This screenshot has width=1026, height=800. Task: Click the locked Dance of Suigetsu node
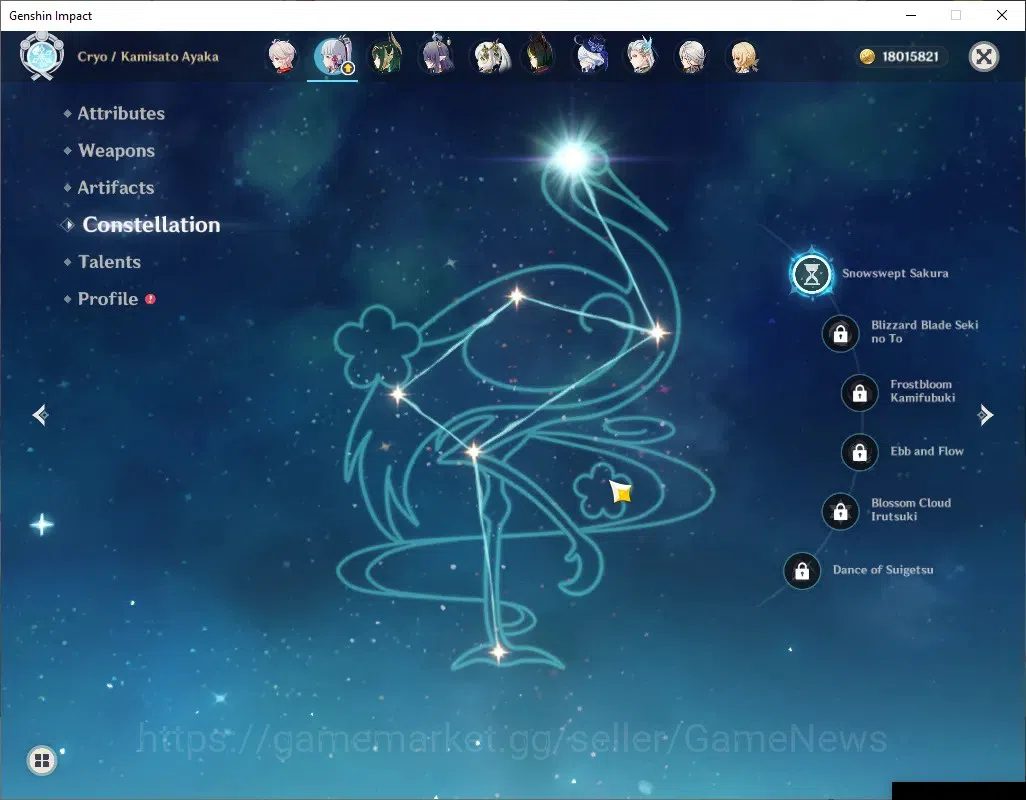click(x=802, y=571)
